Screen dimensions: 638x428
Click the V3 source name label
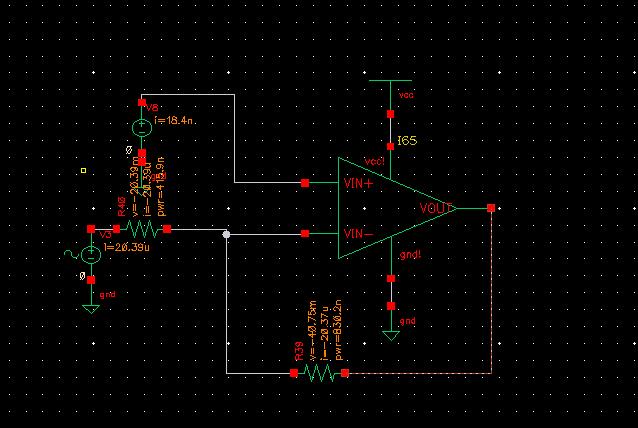[105, 235]
